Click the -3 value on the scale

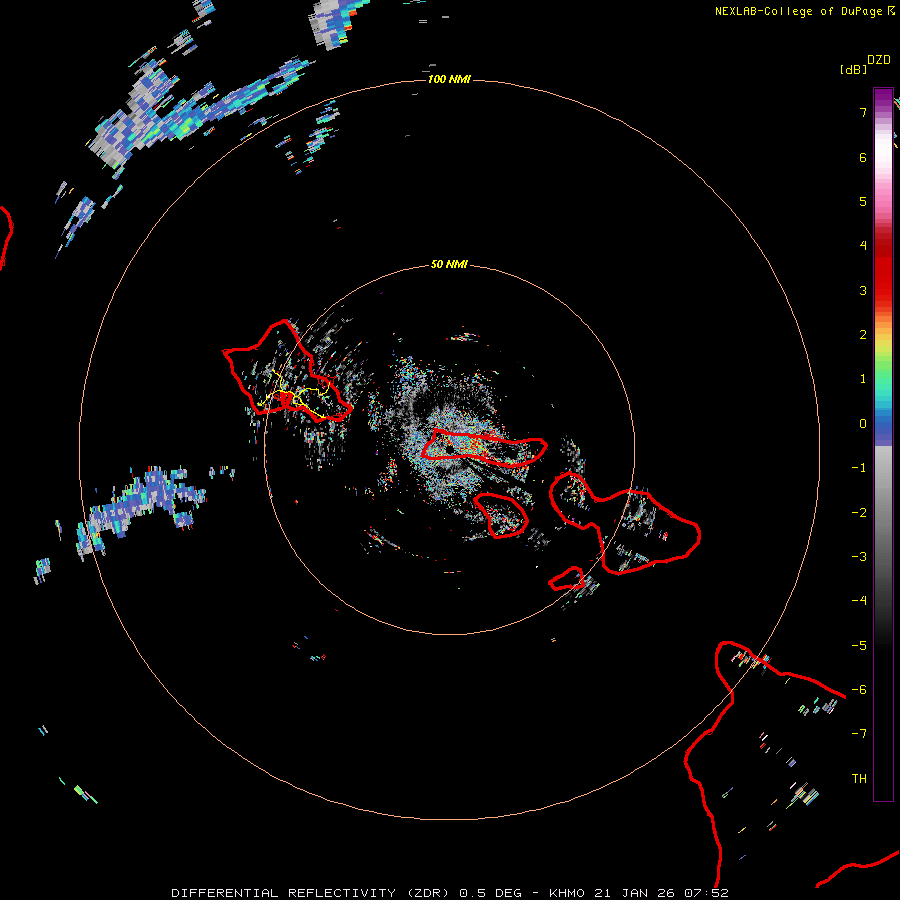(x=859, y=557)
